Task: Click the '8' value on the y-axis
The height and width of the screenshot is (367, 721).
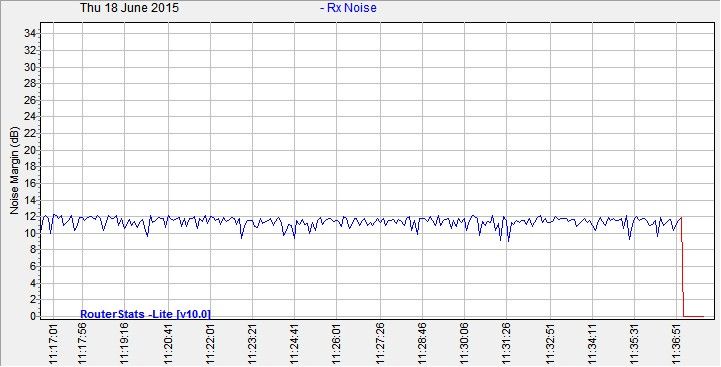Action: tap(34, 250)
